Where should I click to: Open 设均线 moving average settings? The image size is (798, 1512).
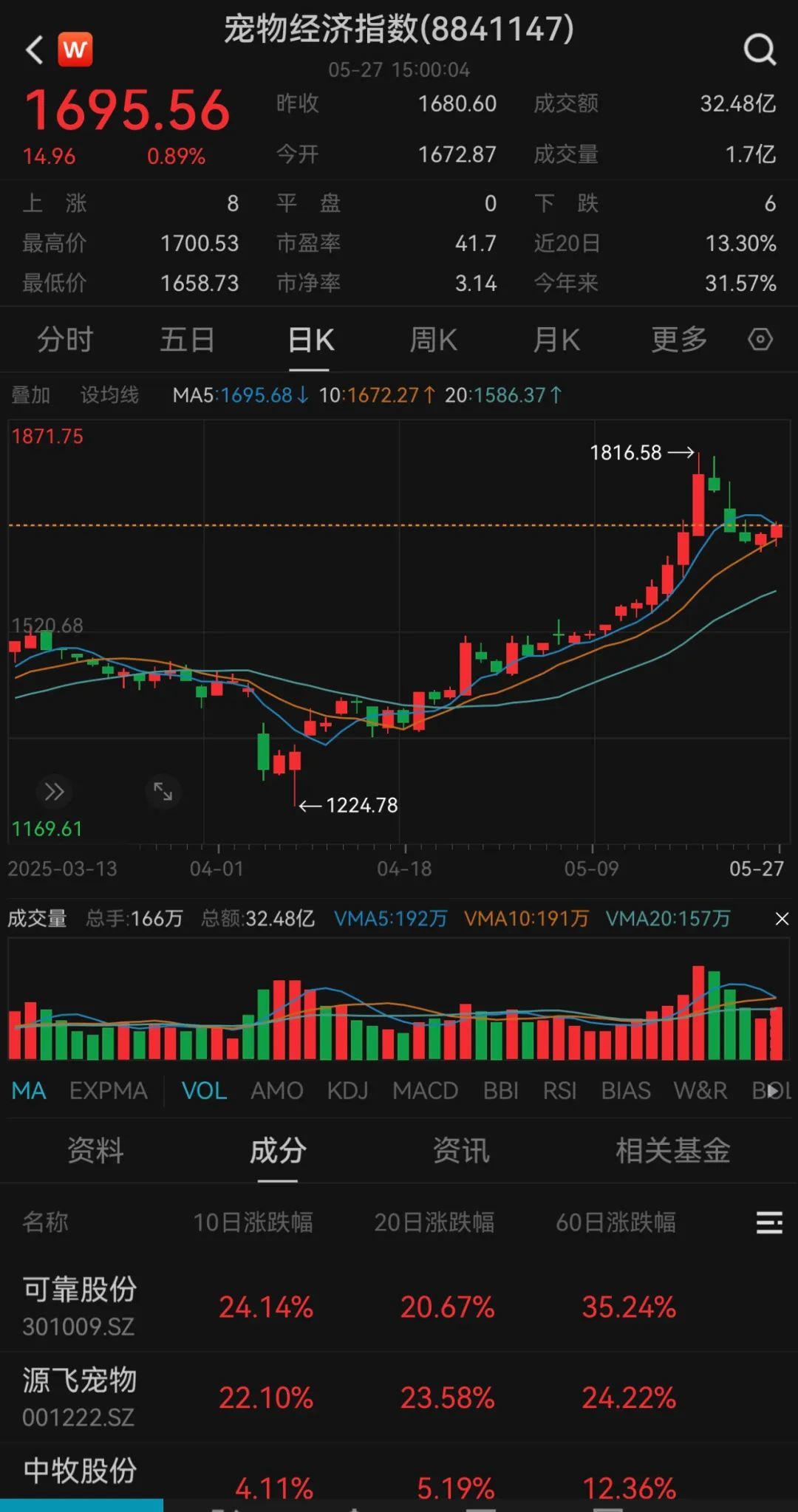pos(109,395)
